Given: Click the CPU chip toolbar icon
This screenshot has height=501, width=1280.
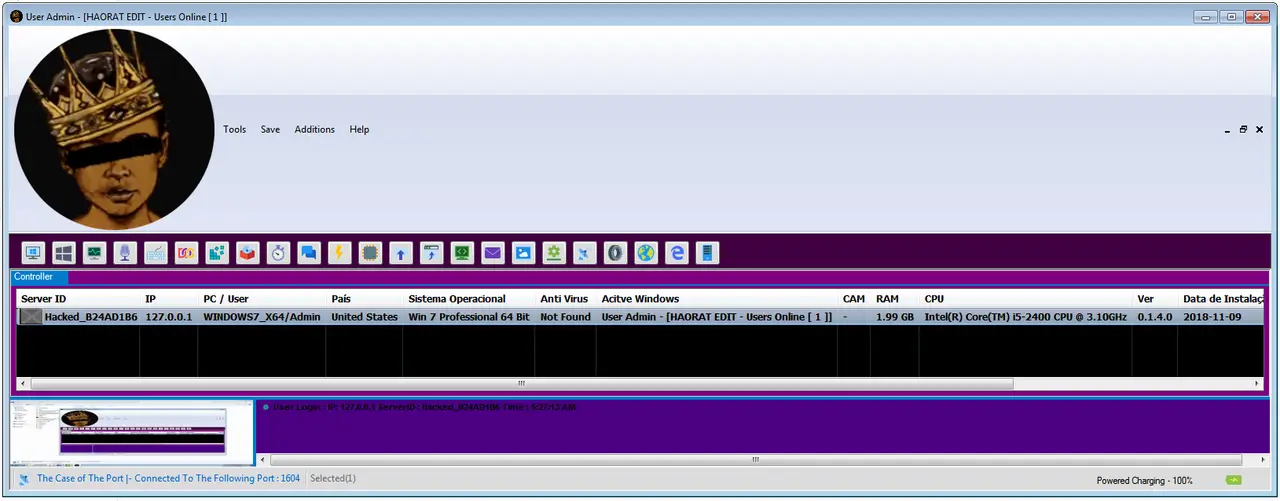Looking at the screenshot, I should coord(370,253).
